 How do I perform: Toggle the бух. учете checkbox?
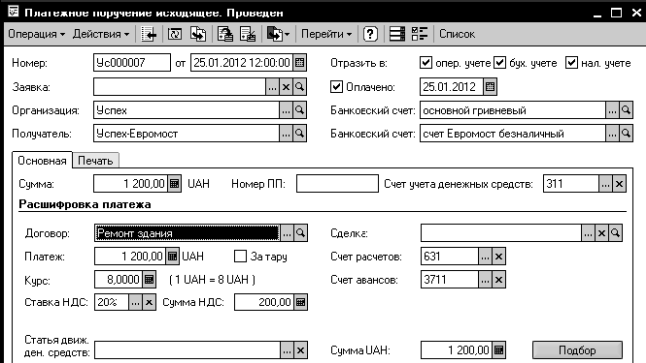tap(499, 63)
